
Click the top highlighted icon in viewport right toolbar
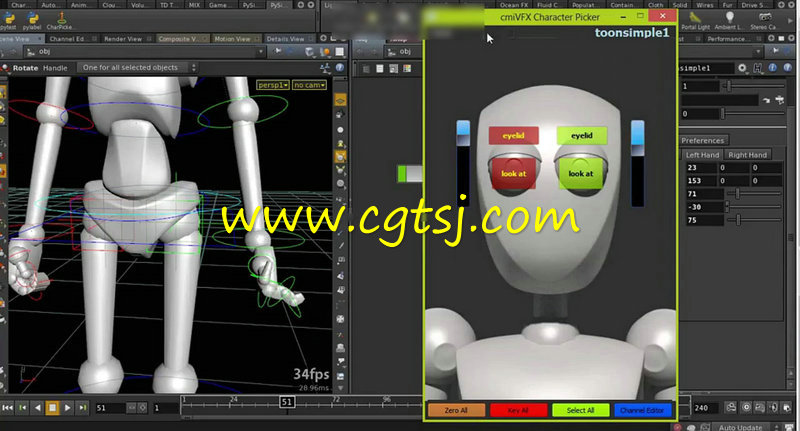(340, 100)
